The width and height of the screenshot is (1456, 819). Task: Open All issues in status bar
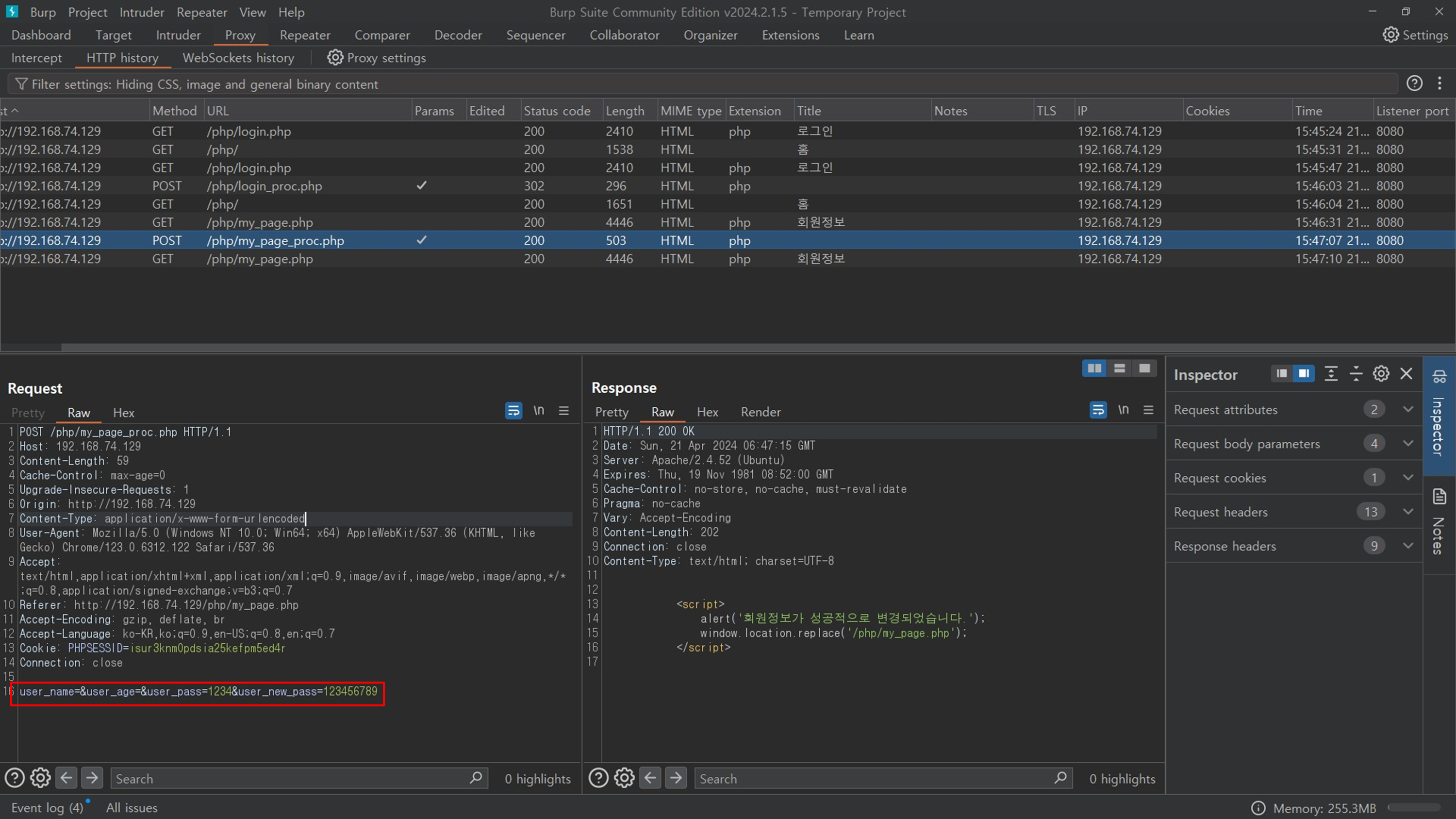(x=132, y=808)
